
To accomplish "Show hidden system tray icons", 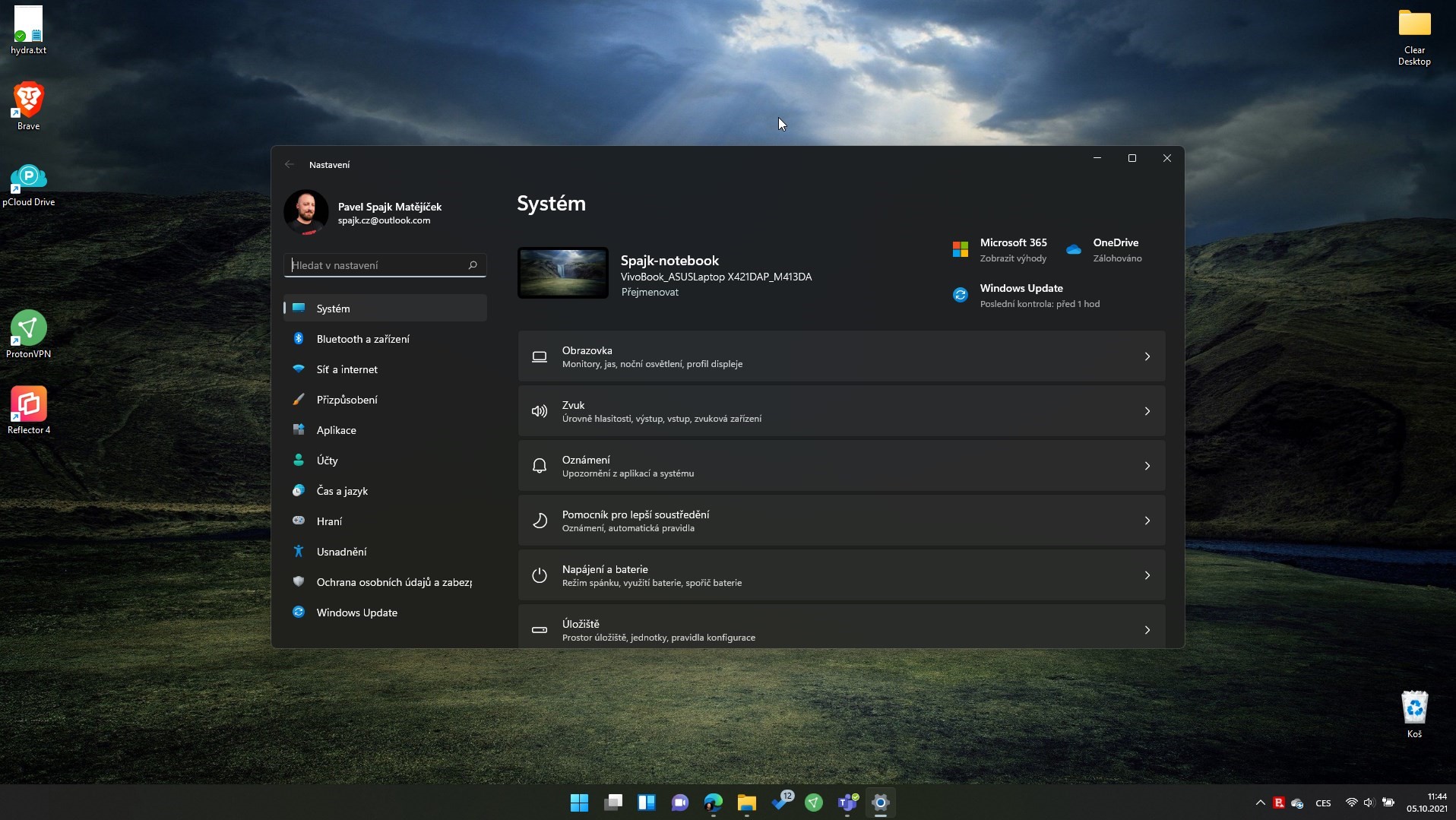I will [1261, 803].
